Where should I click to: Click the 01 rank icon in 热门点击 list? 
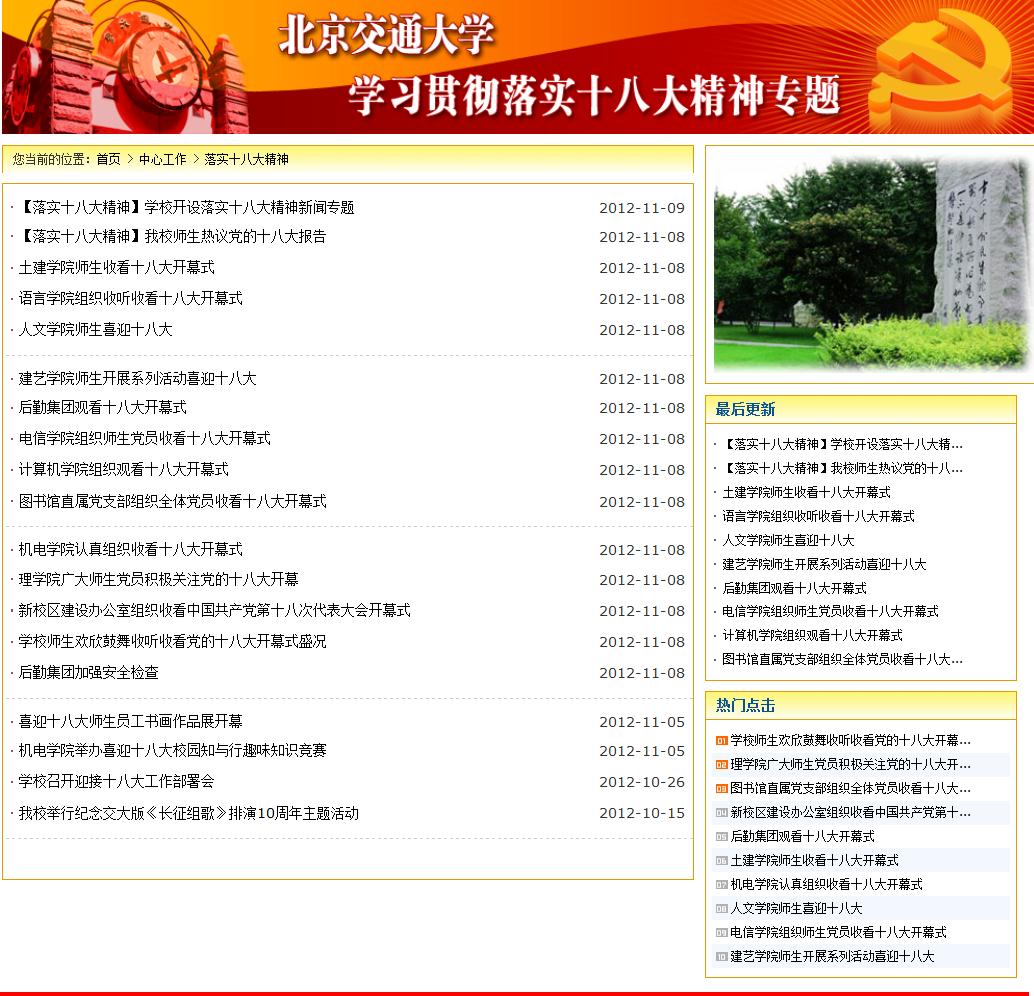point(719,740)
